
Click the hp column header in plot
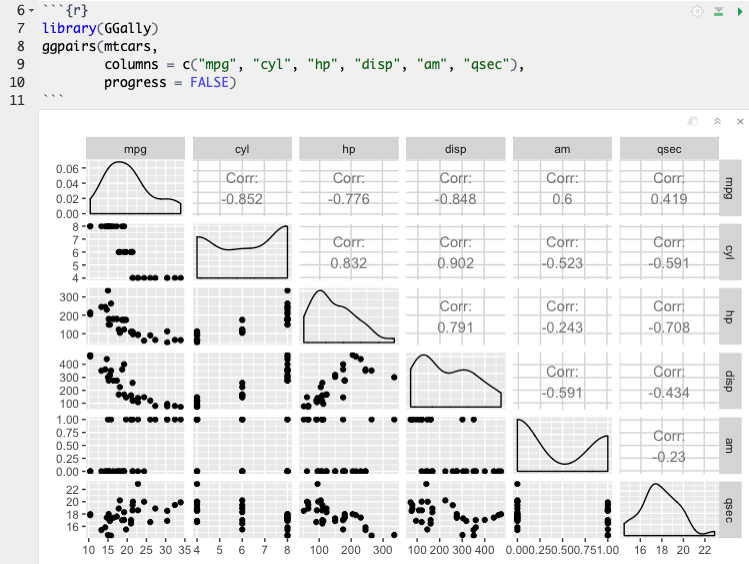click(349, 149)
